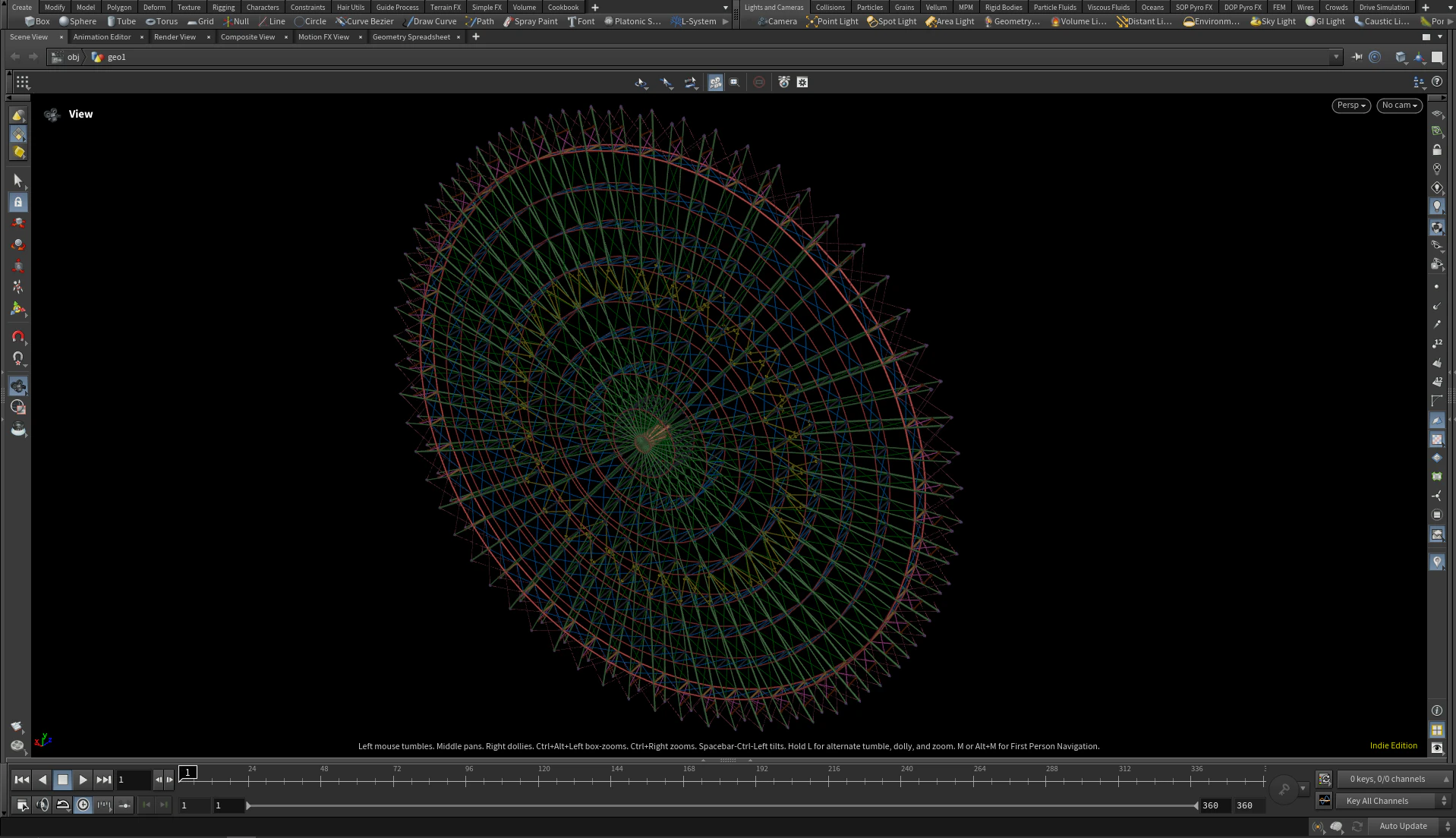Select the Spray Paint tool
The width and height of the screenshot is (1456, 838).
coord(530,21)
